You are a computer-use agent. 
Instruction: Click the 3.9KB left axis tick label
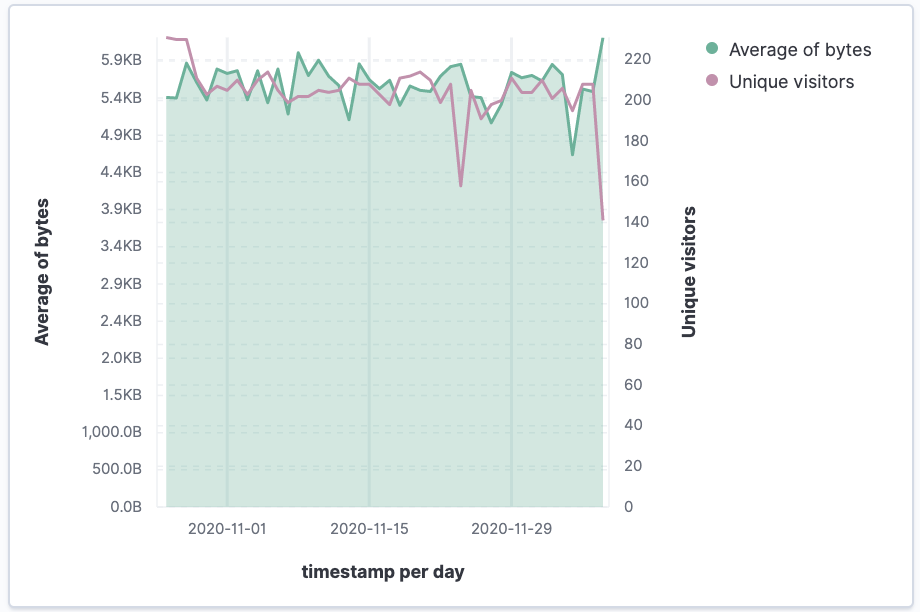point(121,209)
